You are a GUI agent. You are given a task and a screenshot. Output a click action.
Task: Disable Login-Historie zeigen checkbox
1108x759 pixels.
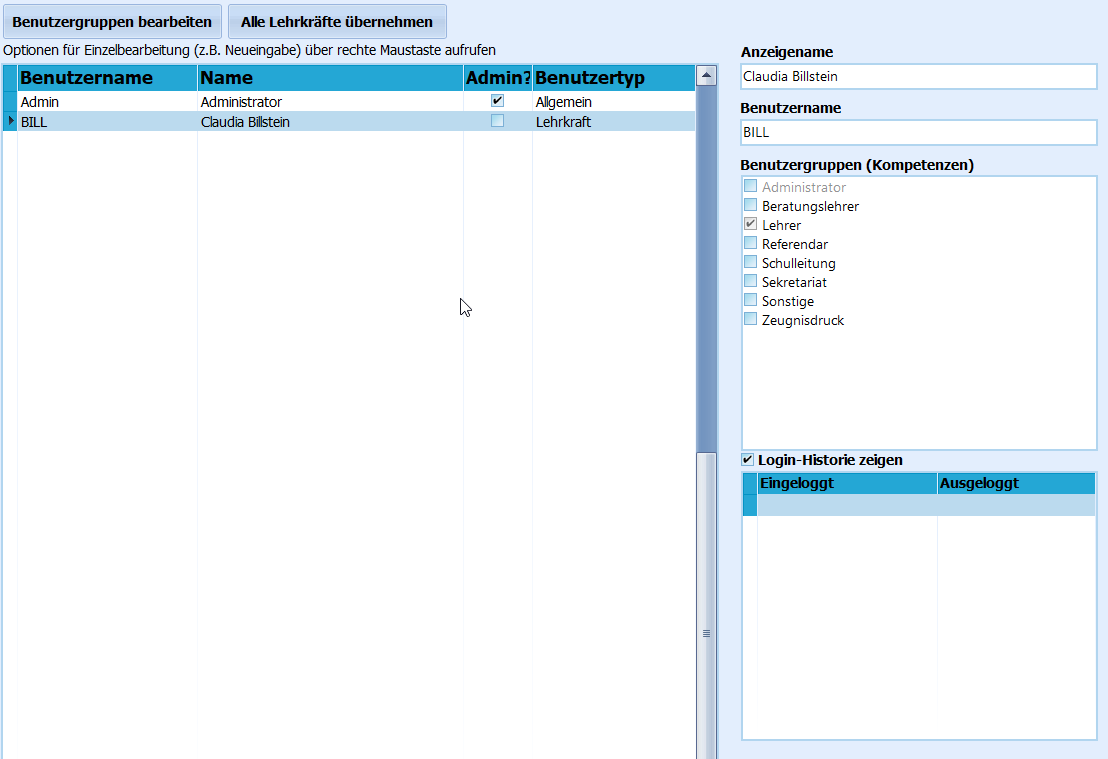pos(748,459)
